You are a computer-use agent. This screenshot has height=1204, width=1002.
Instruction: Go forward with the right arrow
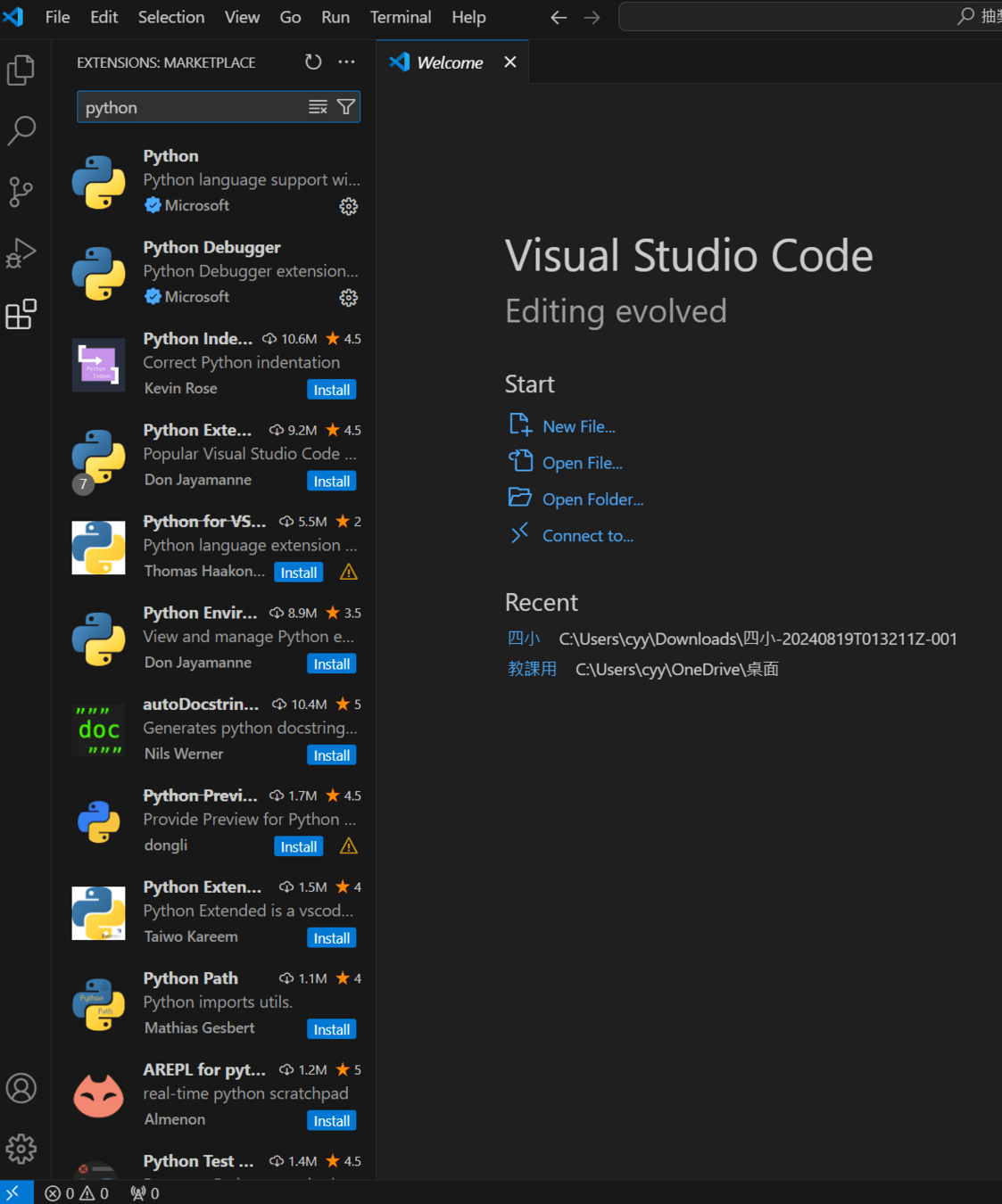(x=592, y=17)
